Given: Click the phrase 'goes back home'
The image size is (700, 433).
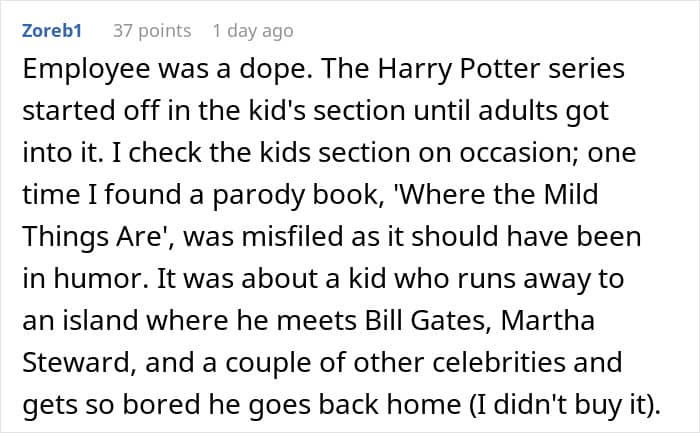Looking at the screenshot, I should click(354, 405).
